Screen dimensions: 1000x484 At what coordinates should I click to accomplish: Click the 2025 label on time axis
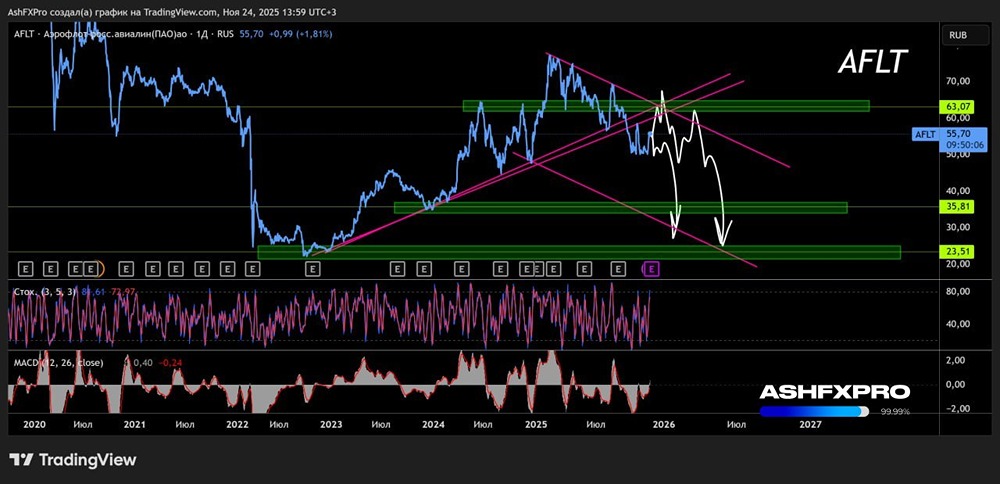click(537, 424)
